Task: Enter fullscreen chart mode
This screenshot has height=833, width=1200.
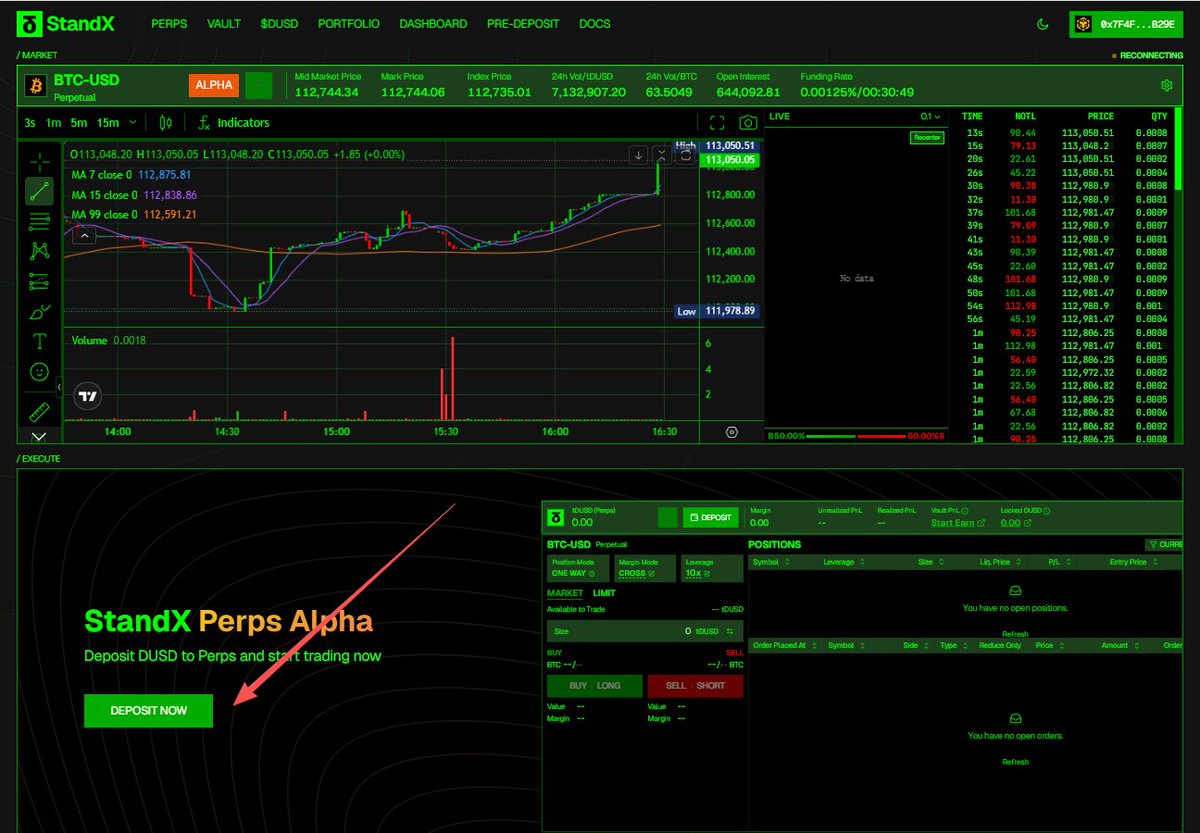Action: 716,123
